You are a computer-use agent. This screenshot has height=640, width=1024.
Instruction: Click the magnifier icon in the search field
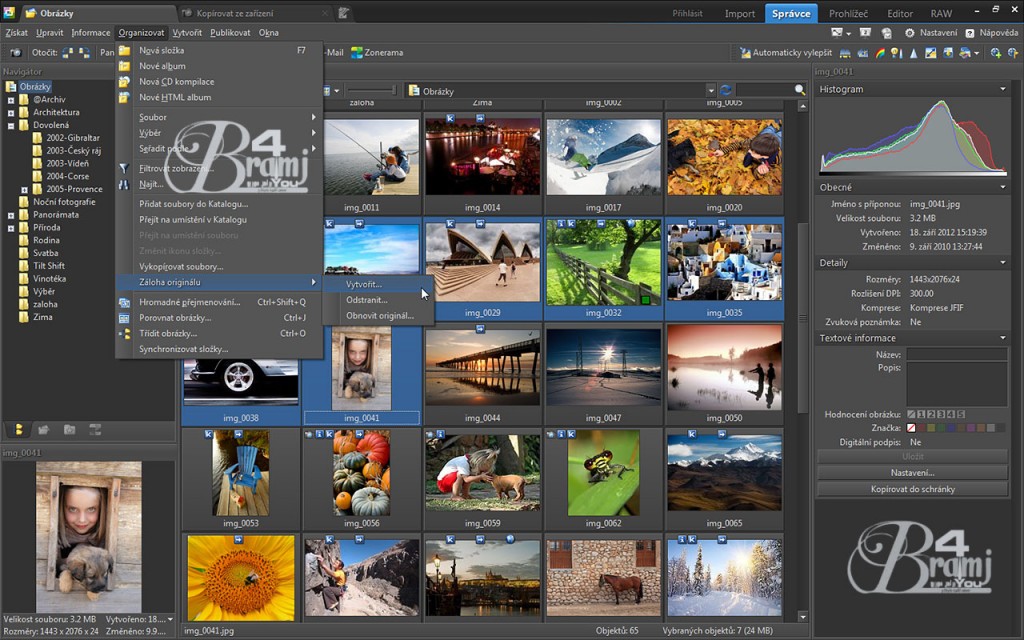point(799,91)
